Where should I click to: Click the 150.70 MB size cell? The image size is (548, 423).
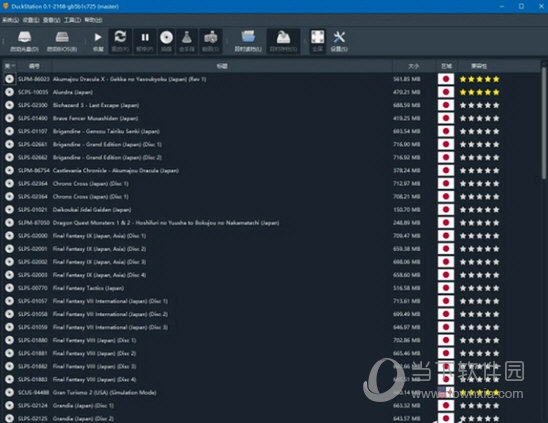(407, 209)
